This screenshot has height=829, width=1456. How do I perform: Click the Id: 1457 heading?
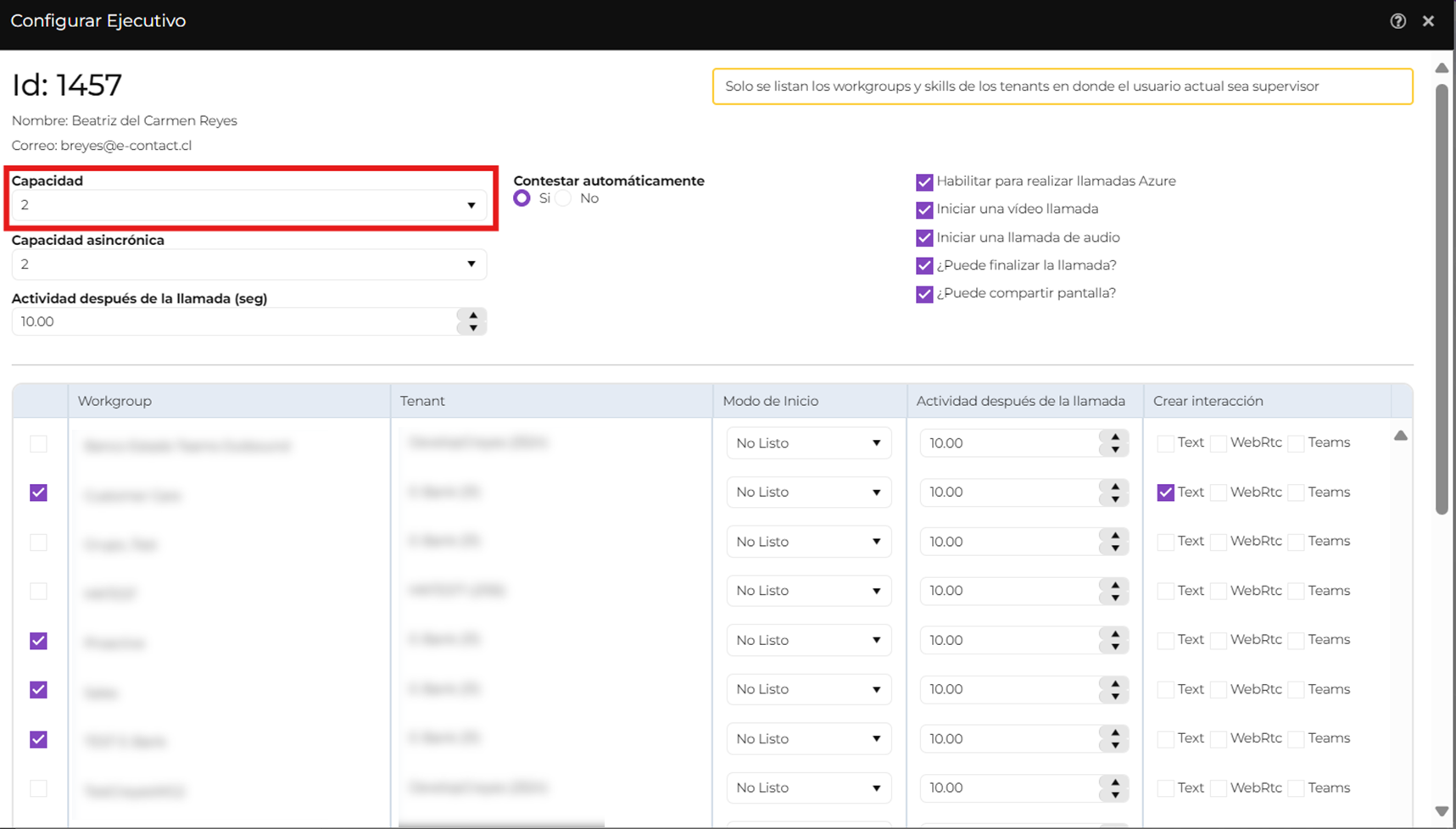[x=67, y=85]
